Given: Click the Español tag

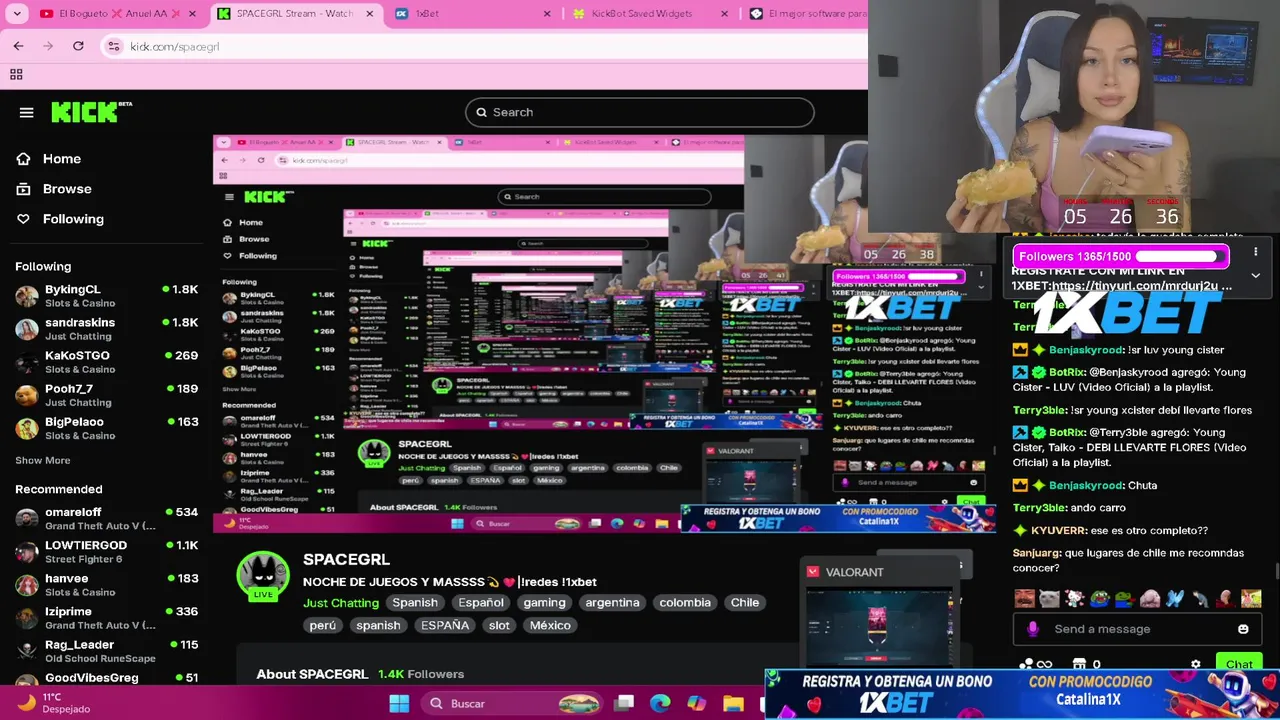Looking at the screenshot, I should [x=481, y=602].
